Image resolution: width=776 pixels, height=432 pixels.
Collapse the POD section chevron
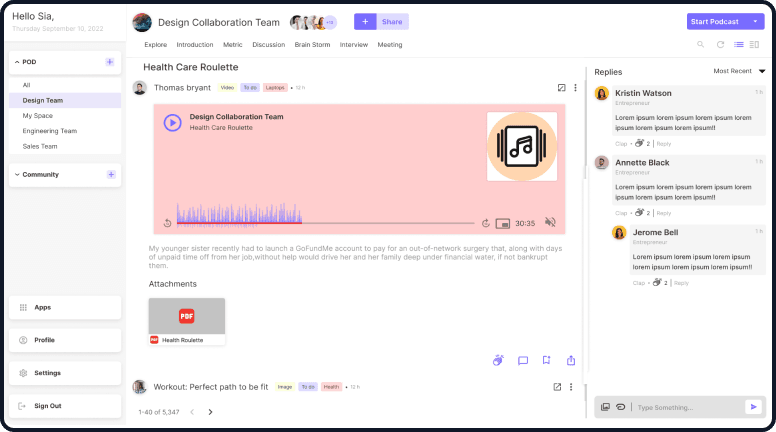[x=17, y=62]
